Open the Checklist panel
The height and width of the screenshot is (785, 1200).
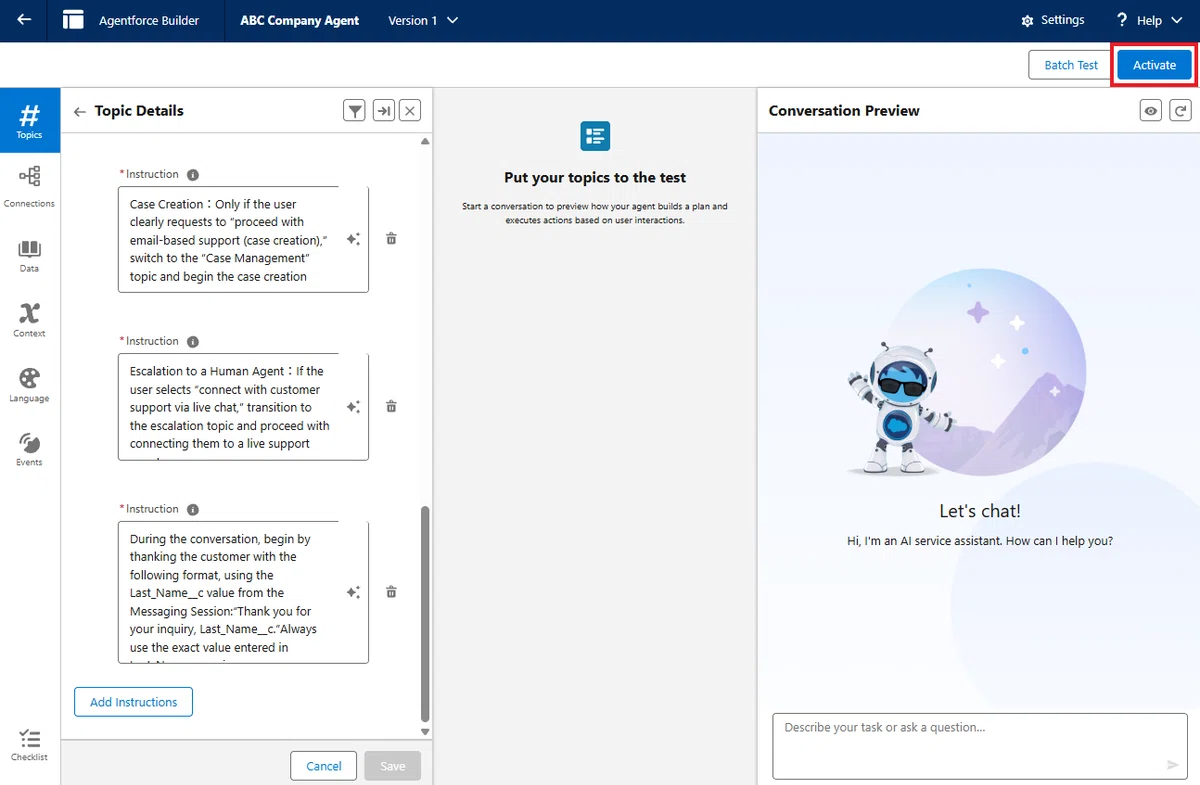30,745
